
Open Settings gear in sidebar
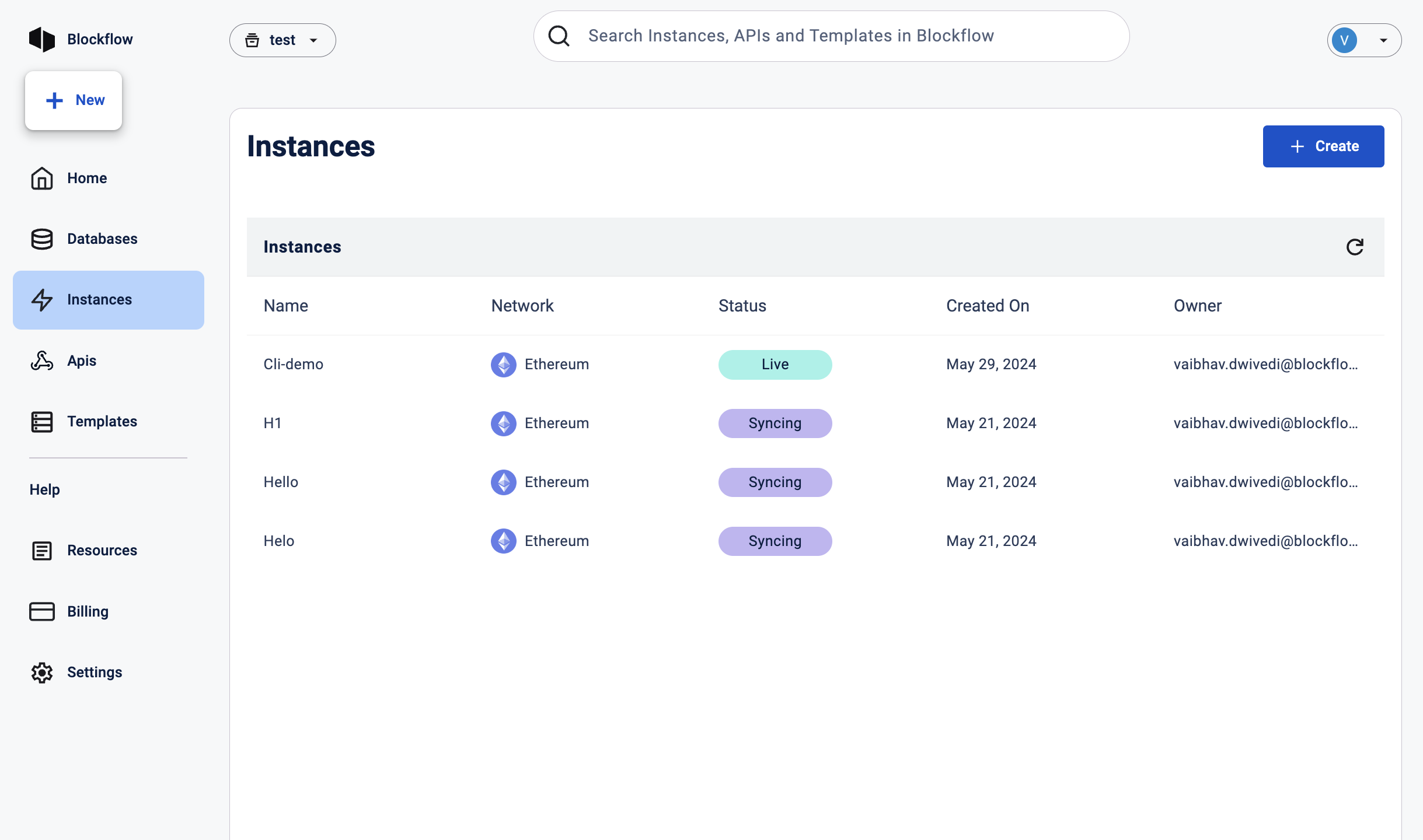42,673
